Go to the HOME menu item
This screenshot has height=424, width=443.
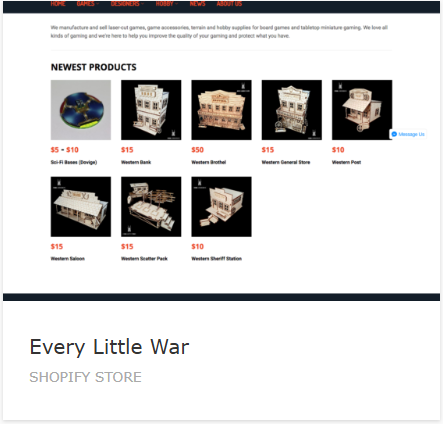click(x=58, y=4)
